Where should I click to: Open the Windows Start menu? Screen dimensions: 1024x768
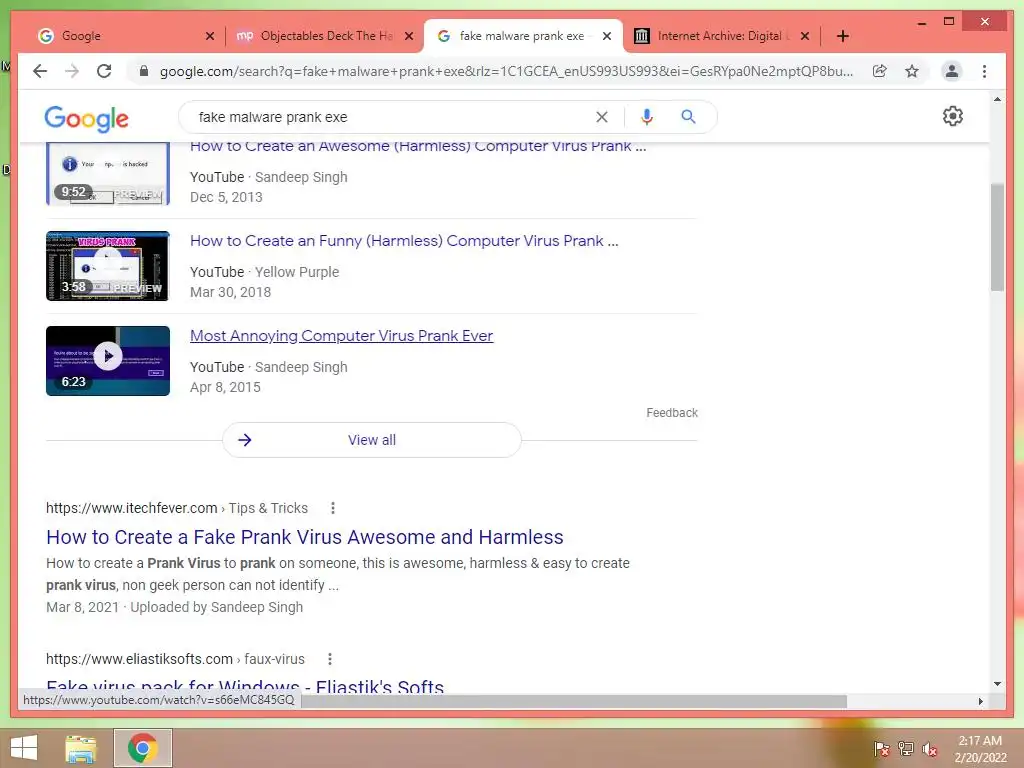point(24,748)
